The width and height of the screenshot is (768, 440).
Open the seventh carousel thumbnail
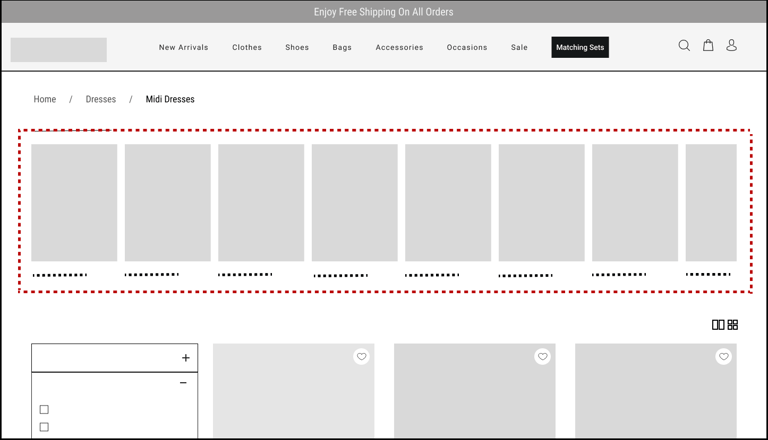[635, 202]
